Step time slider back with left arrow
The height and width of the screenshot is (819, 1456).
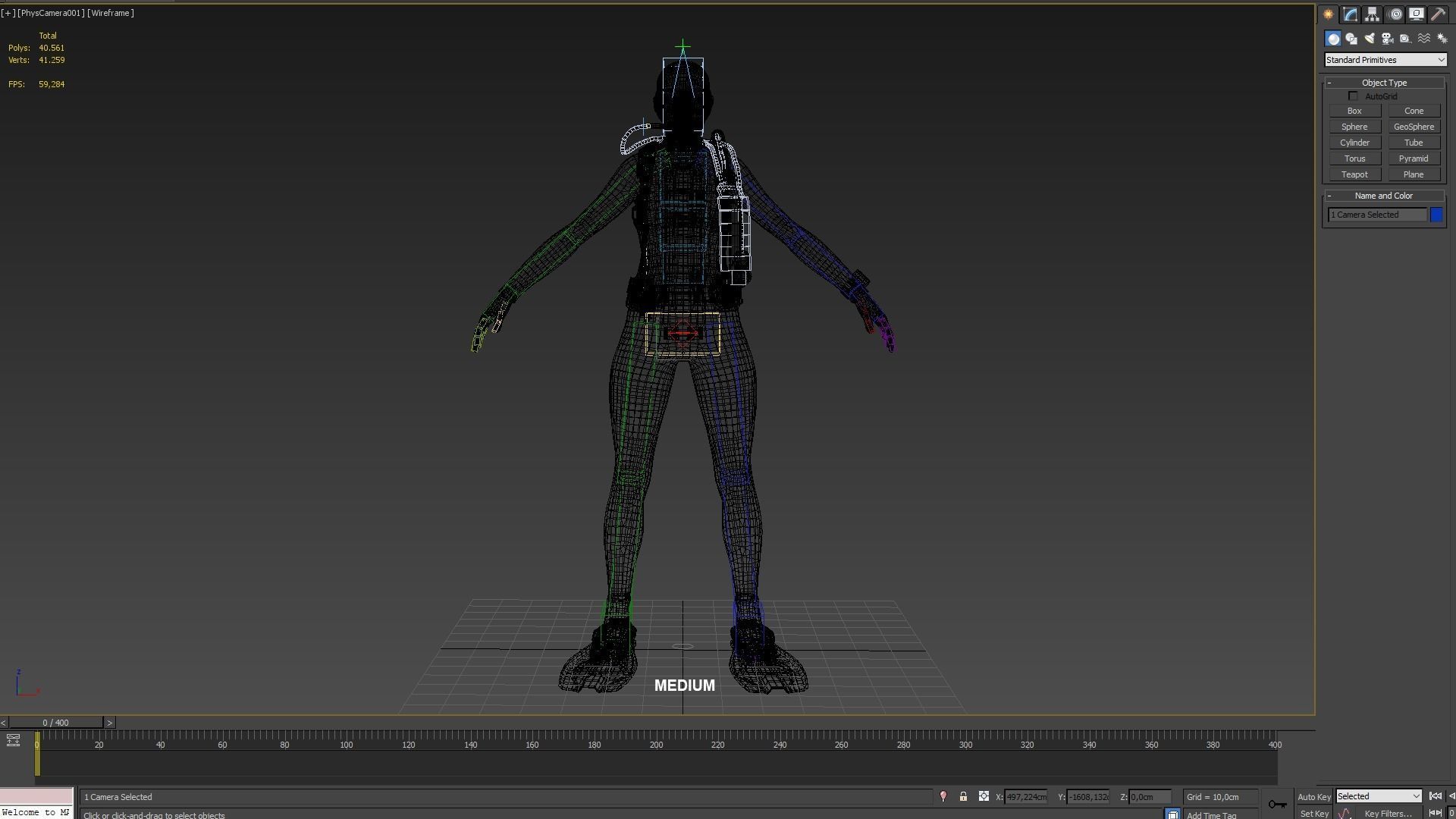coord(4,723)
